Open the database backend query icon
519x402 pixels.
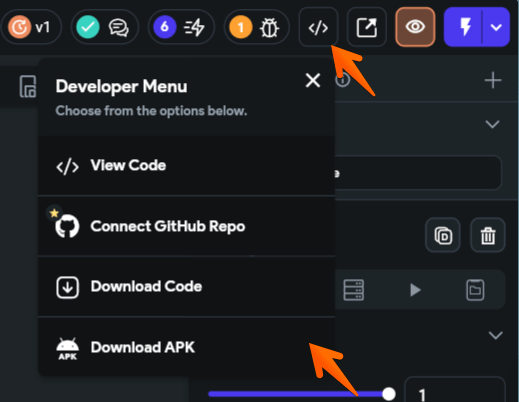pyautogui.click(x=354, y=290)
